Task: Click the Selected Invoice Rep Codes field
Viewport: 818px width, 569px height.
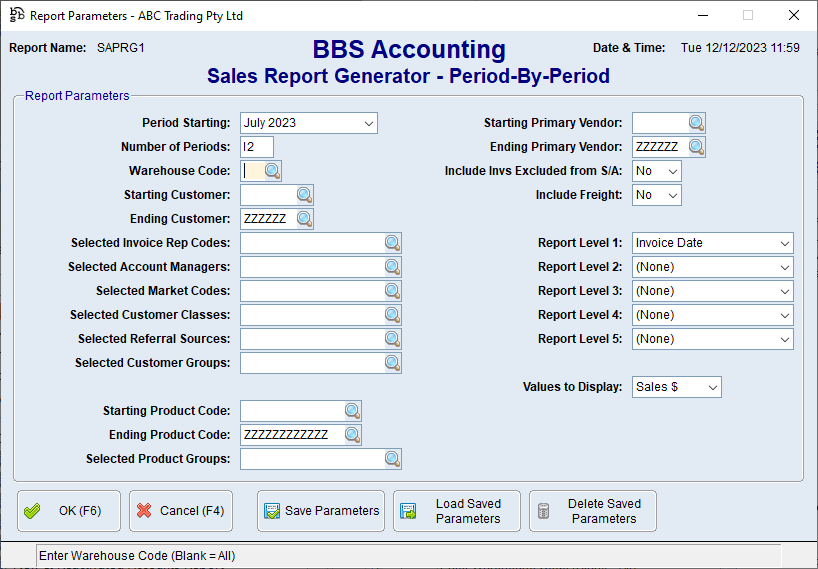Action: tap(313, 243)
